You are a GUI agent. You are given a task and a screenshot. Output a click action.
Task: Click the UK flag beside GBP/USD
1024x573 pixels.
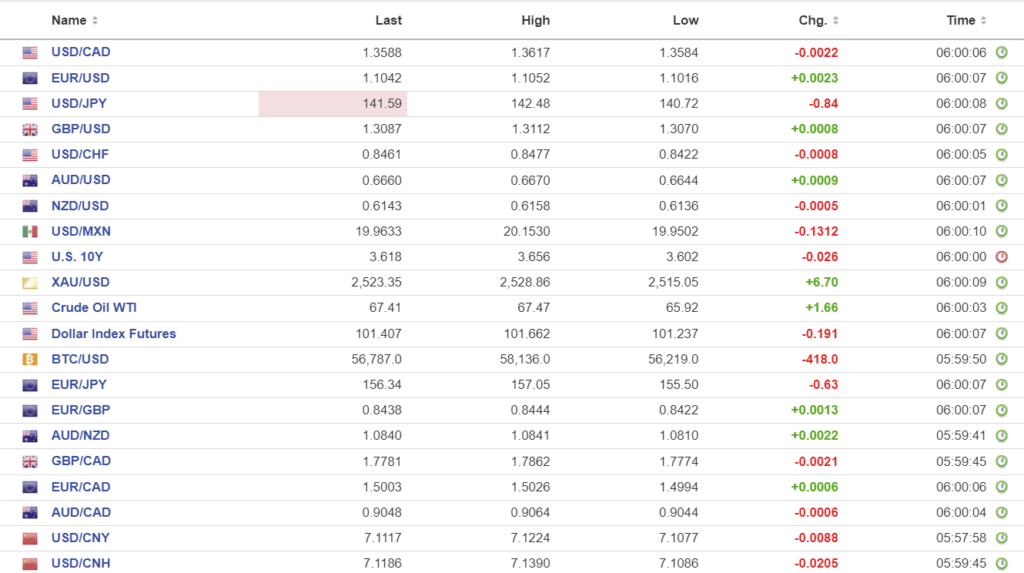(30, 129)
